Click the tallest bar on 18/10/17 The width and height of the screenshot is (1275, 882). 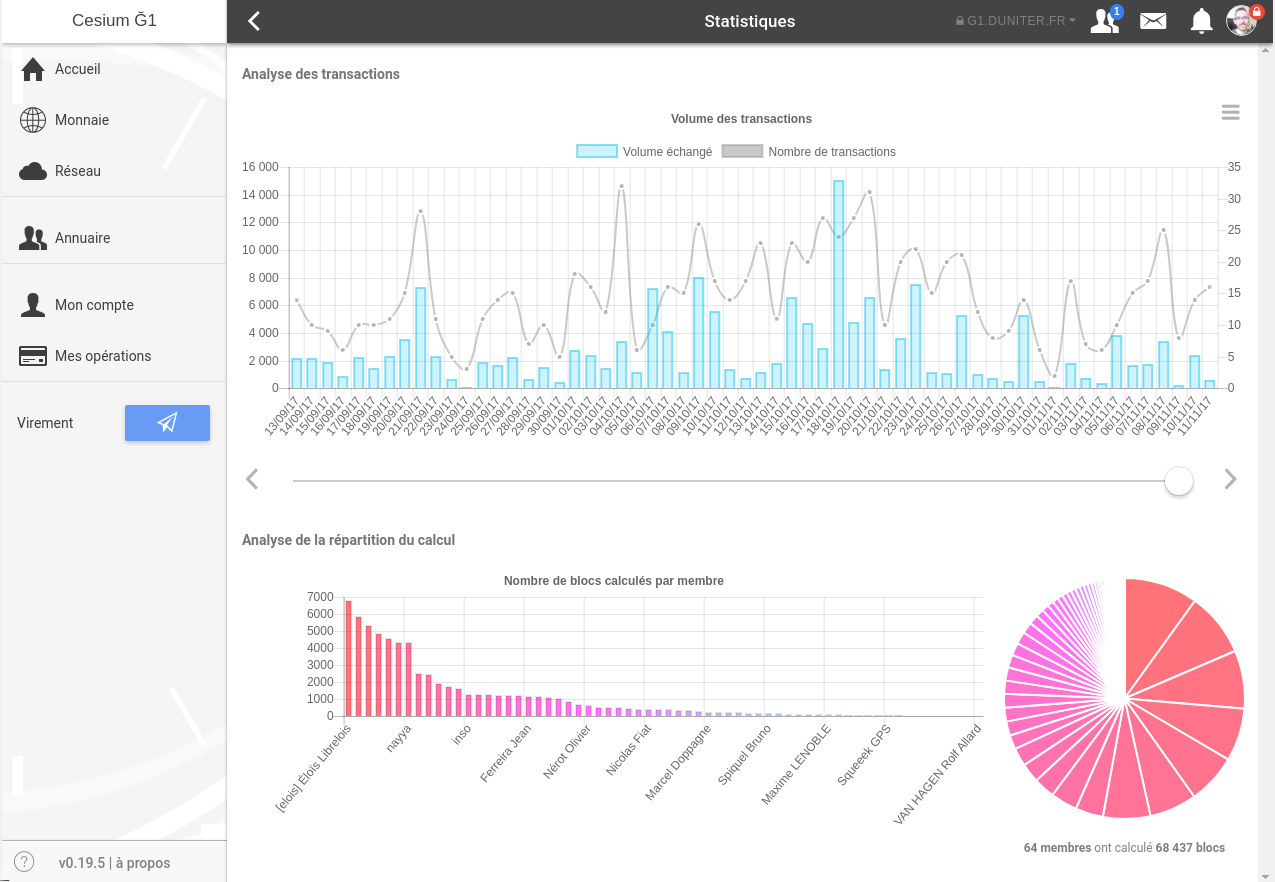(838, 284)
